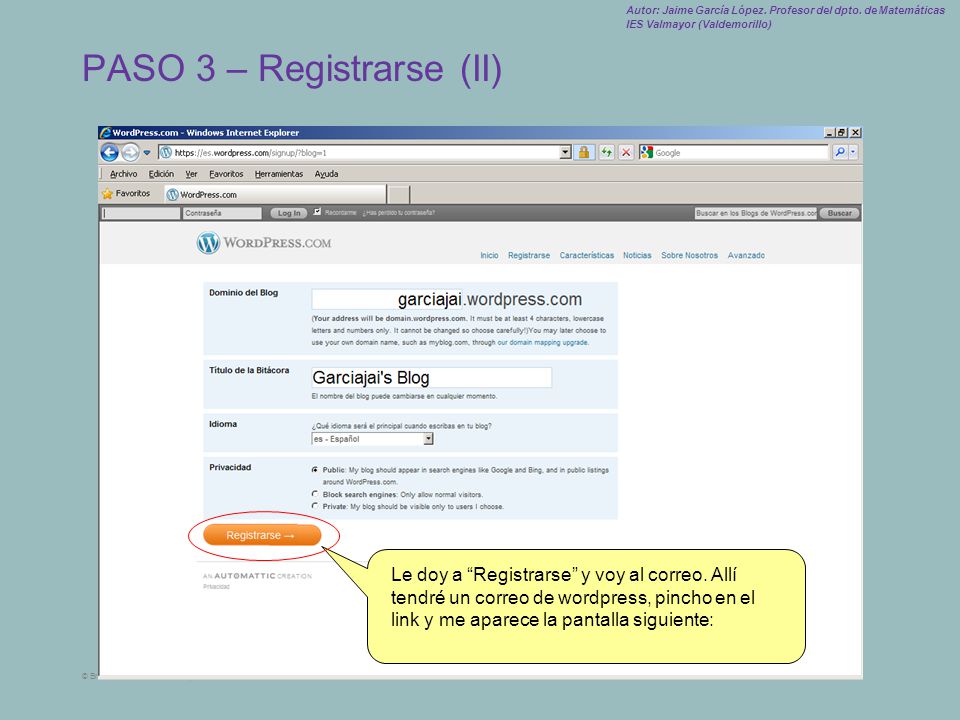Click the Inicio navigation link

[489, 255]
